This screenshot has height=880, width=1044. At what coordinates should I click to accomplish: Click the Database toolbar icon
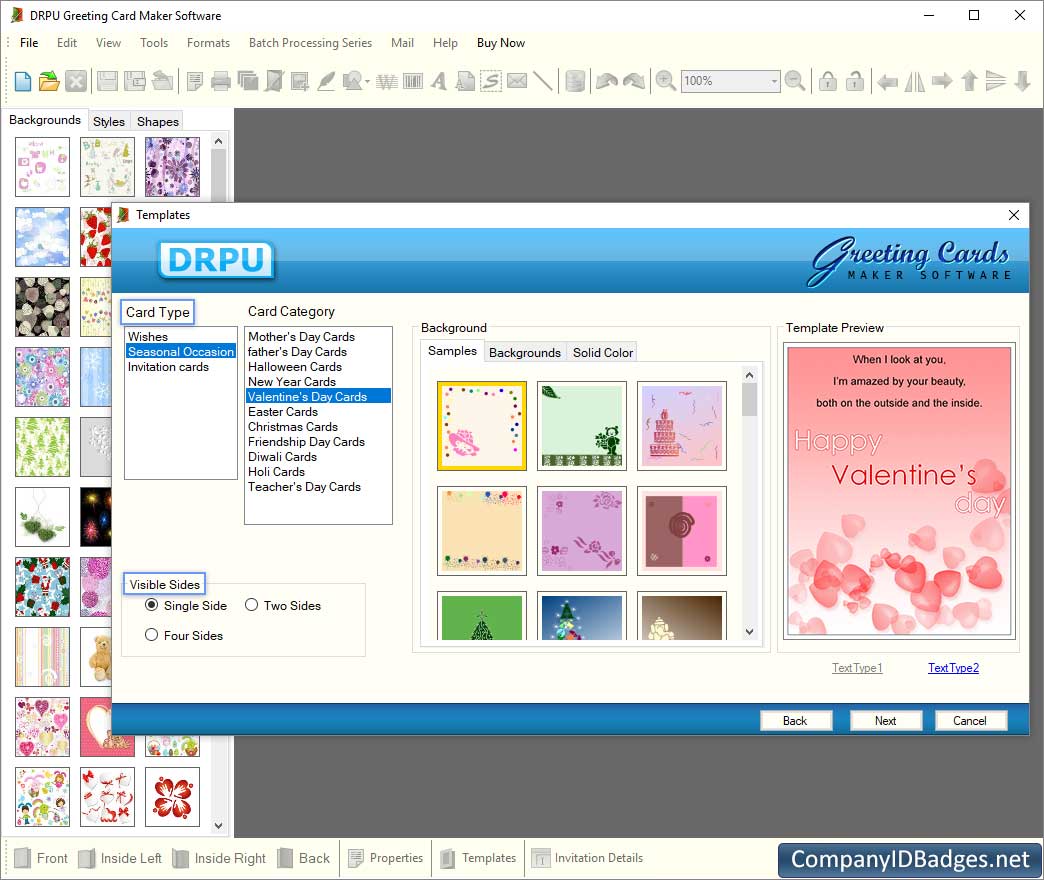(x=575, y=81)
